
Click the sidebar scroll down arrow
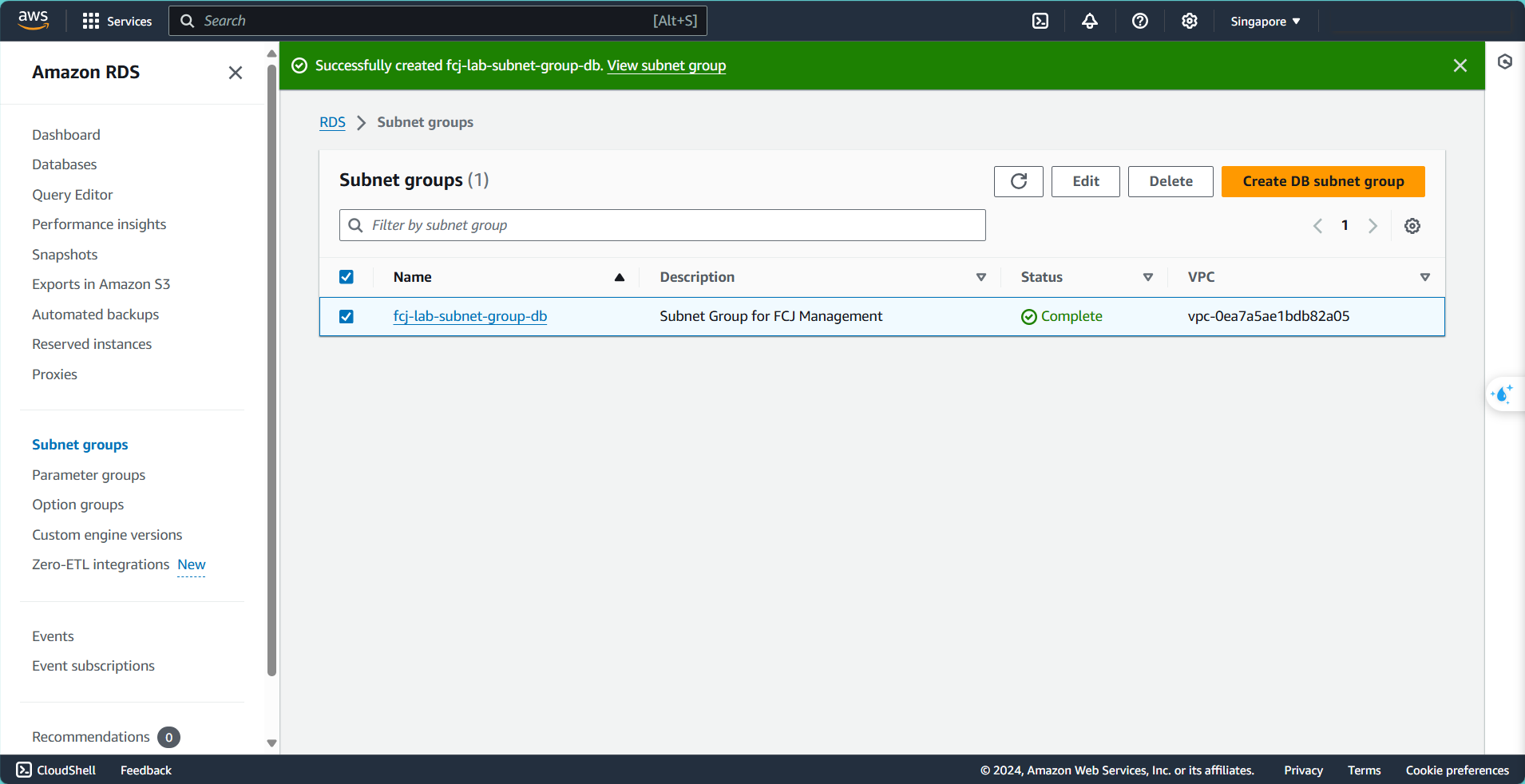271,743
